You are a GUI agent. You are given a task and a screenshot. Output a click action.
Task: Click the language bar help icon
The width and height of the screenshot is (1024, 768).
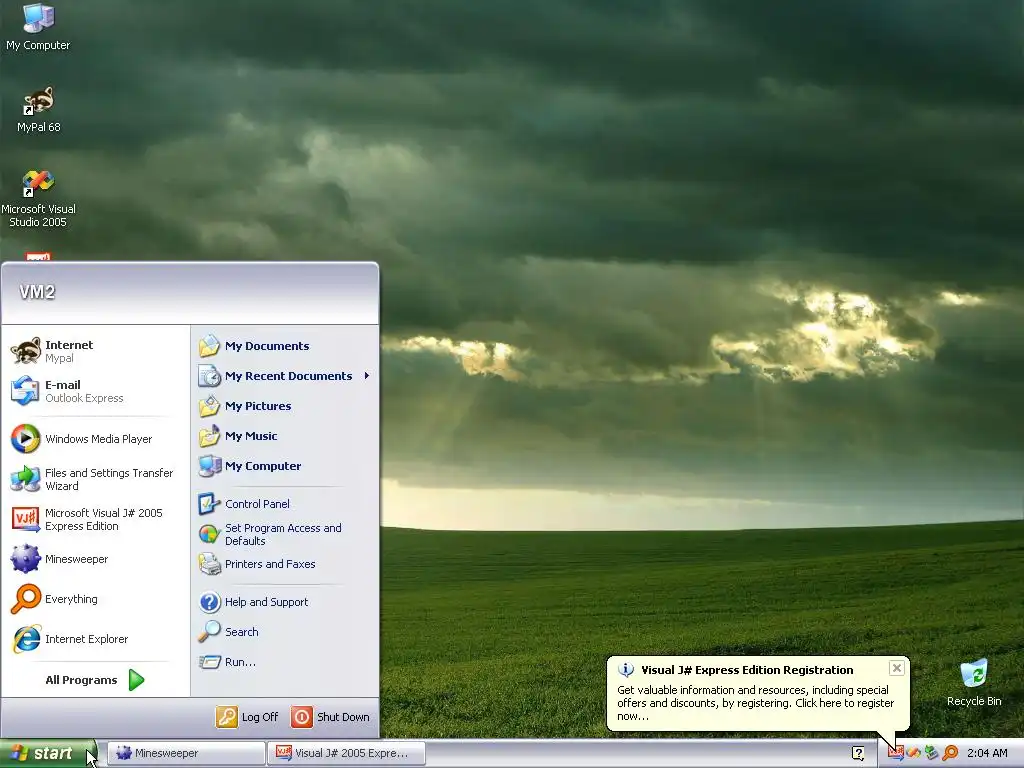click(x=858, y=753)
